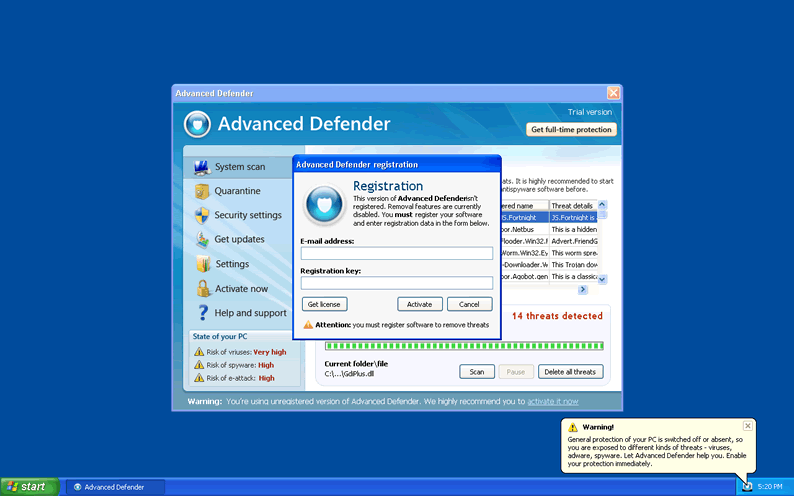Screen dimensions: 794x496
Task: Open Security settings from sidebar
Action: (247, 215)
